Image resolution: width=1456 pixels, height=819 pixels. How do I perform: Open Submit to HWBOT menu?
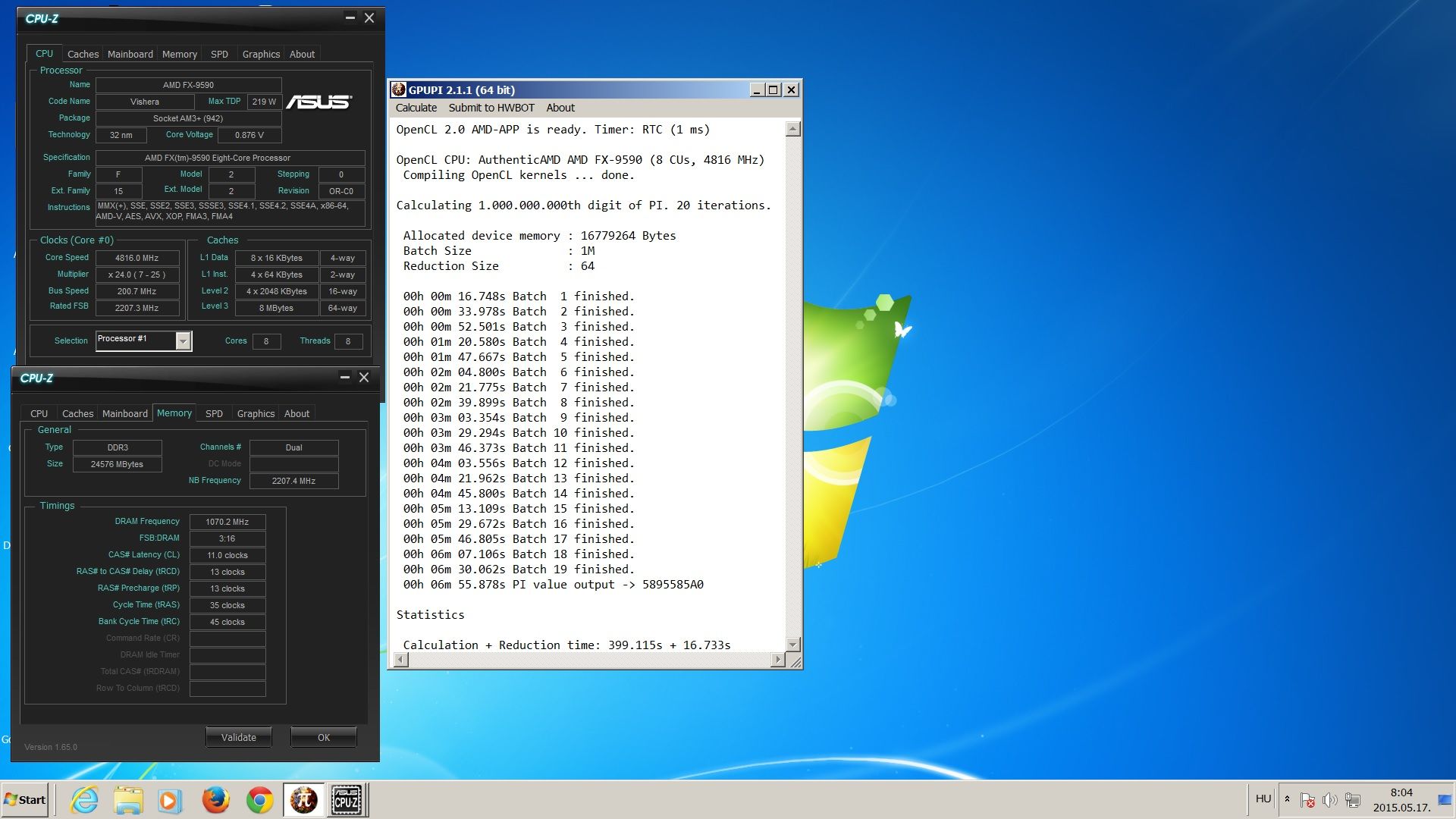point(491,108)
